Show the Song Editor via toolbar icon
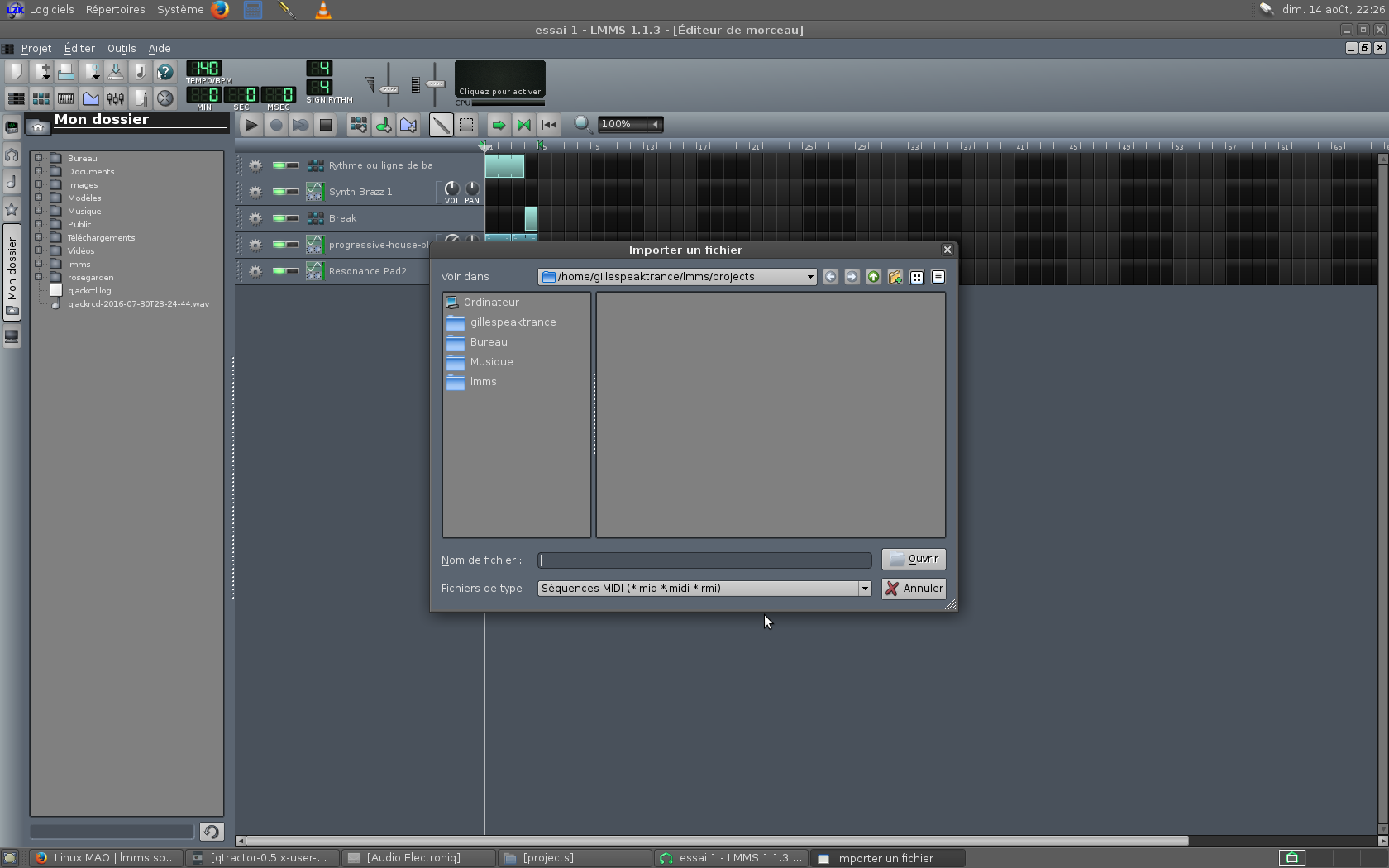 (x=16, y=98)
